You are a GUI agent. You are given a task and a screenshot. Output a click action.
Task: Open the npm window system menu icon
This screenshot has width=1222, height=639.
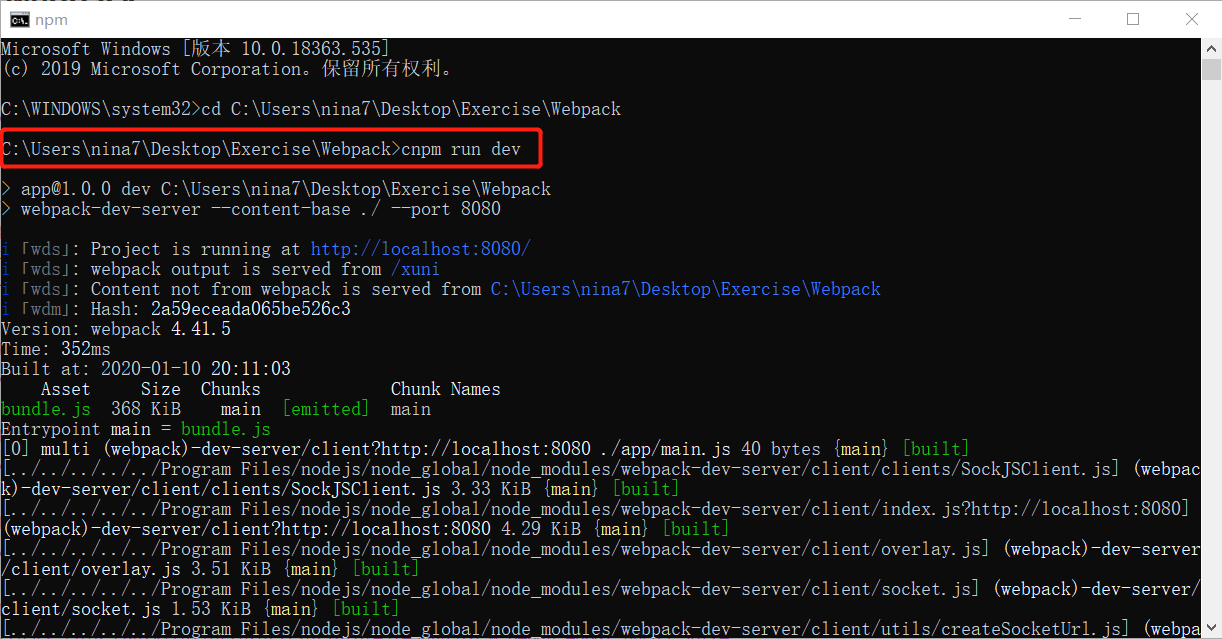[x=19, y=19]
